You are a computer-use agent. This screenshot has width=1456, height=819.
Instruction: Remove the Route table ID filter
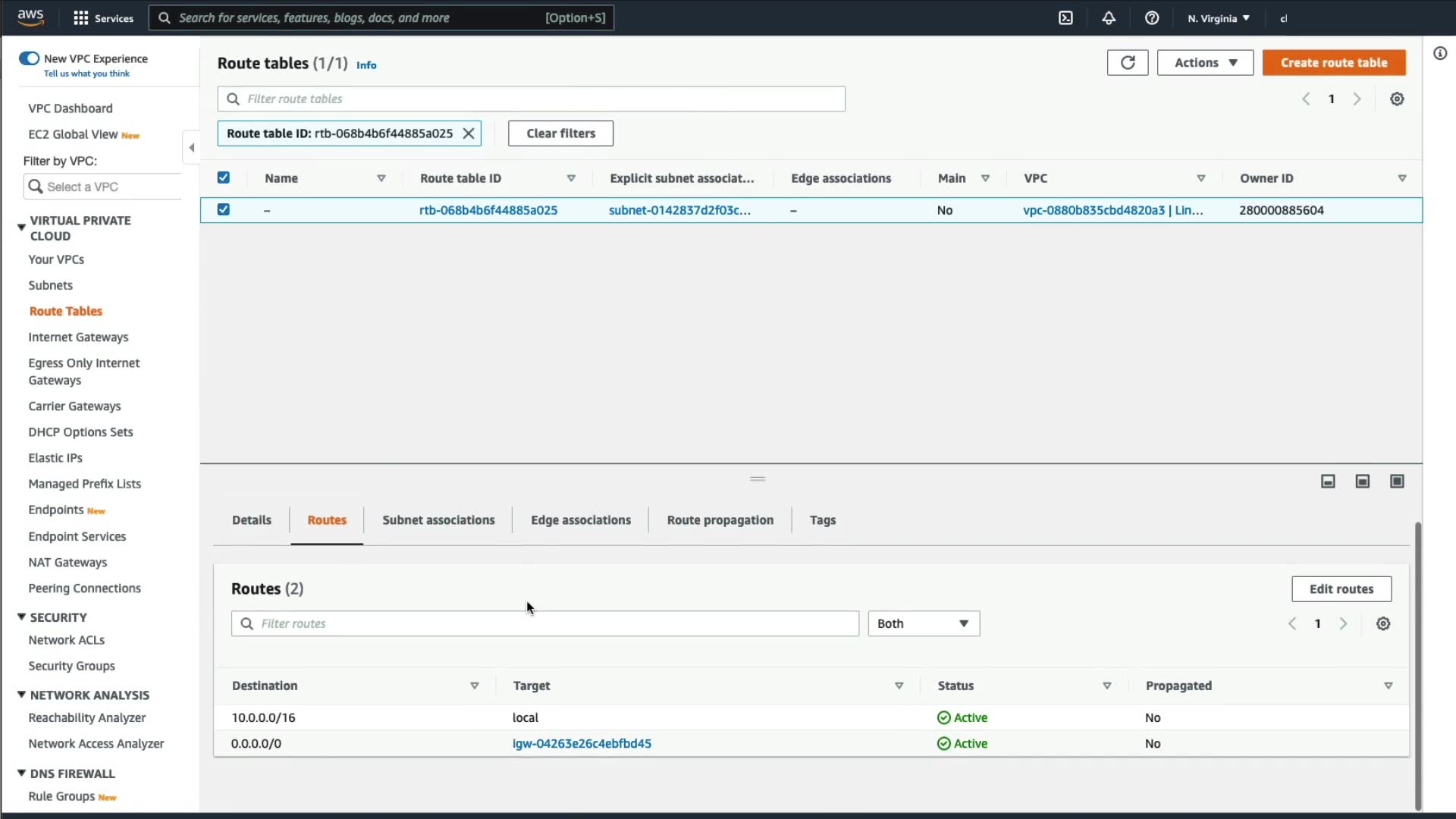pyautogui.click(x=469, y=133)
